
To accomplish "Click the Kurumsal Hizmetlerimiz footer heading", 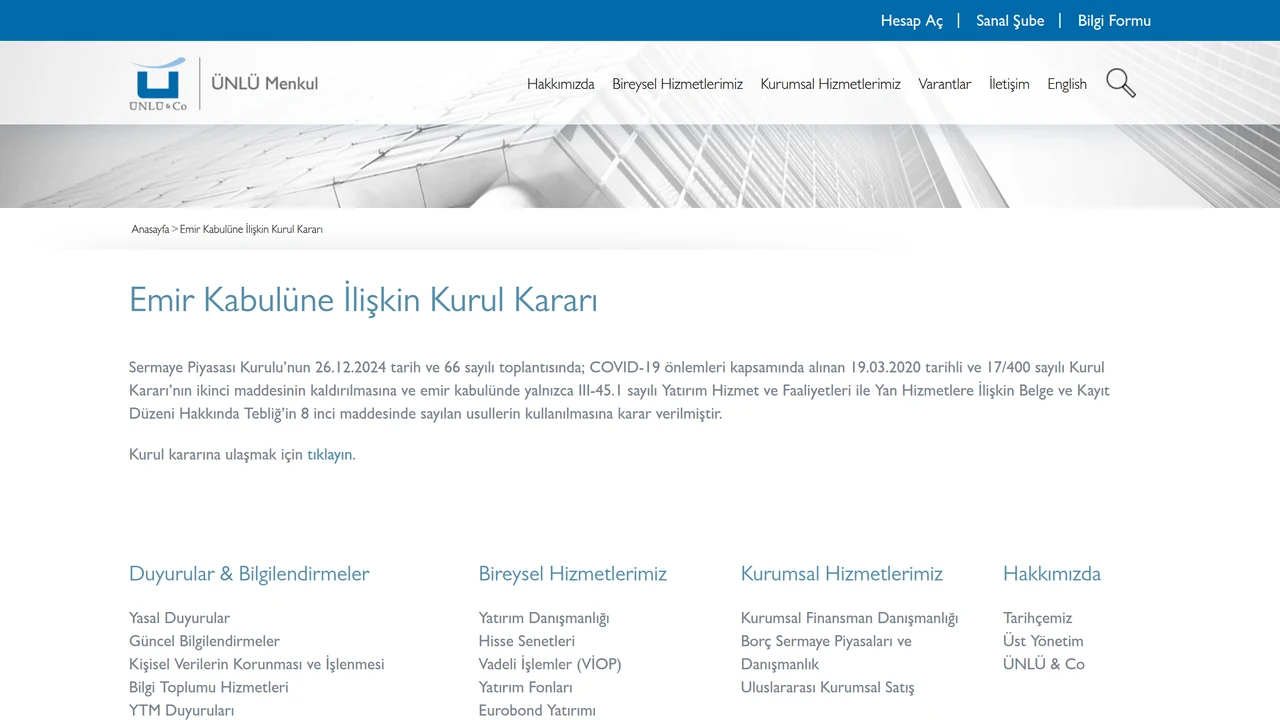I will click(x=842, y=574).
